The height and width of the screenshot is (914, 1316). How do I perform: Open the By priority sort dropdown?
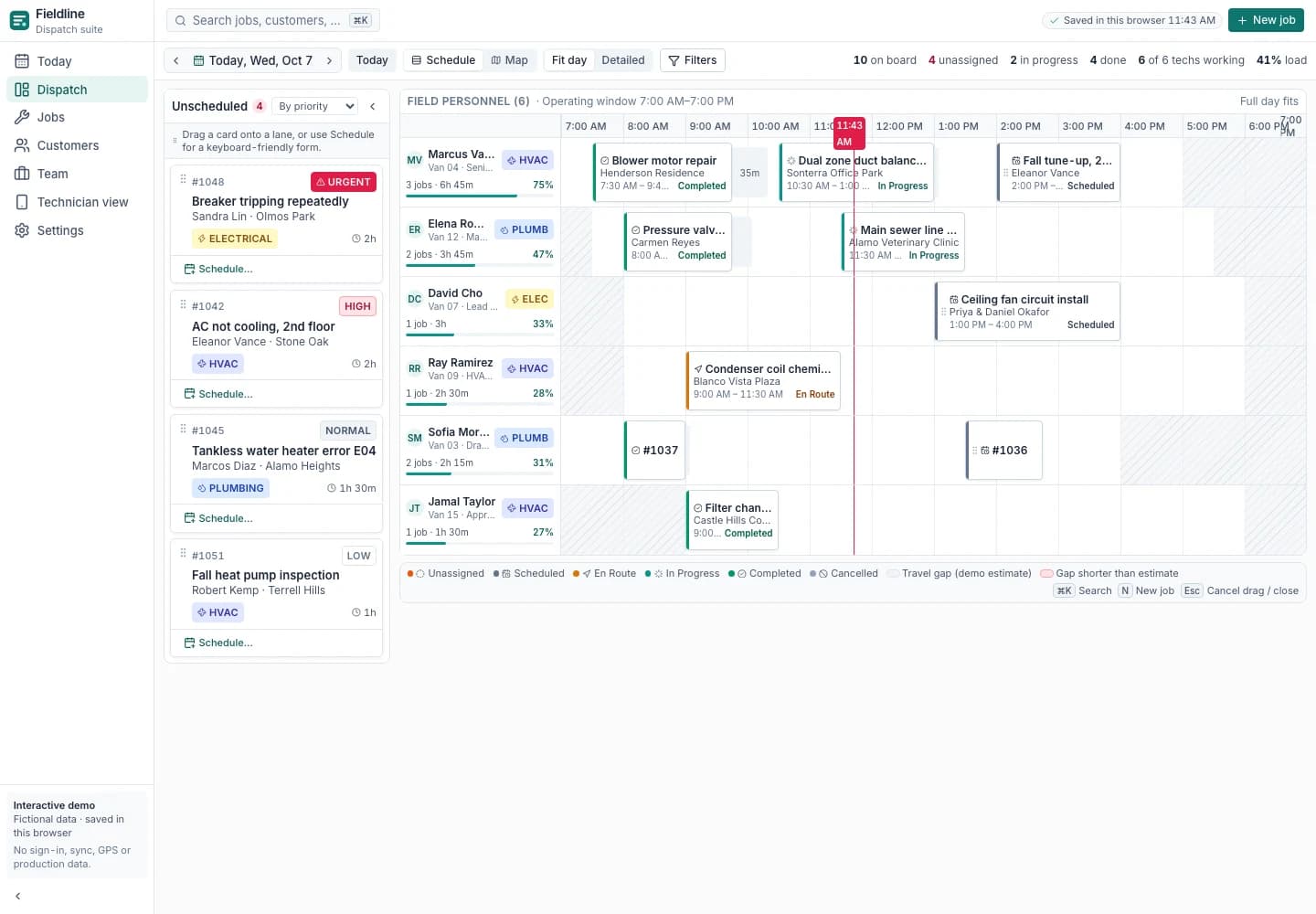[x=316, y=106]
